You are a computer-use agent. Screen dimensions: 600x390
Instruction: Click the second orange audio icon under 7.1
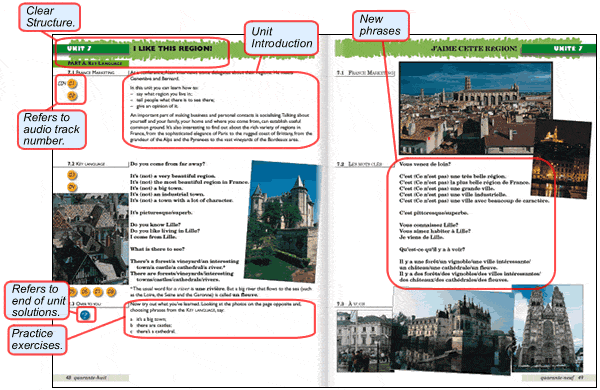(x=72, y=96)
